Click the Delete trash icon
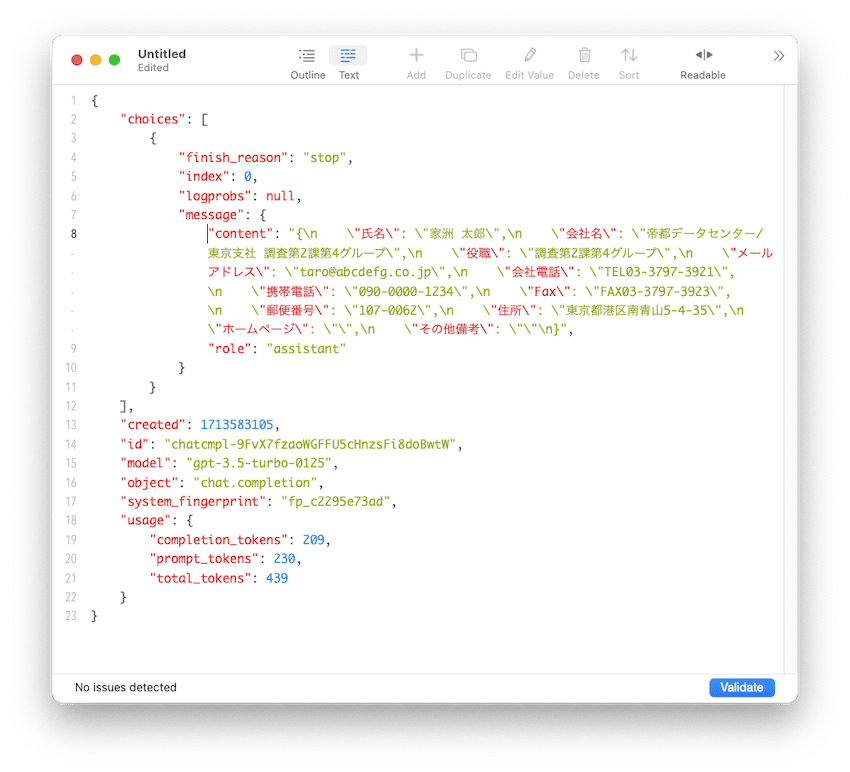The width and height of the screenshot is (850, 772). 584,55
